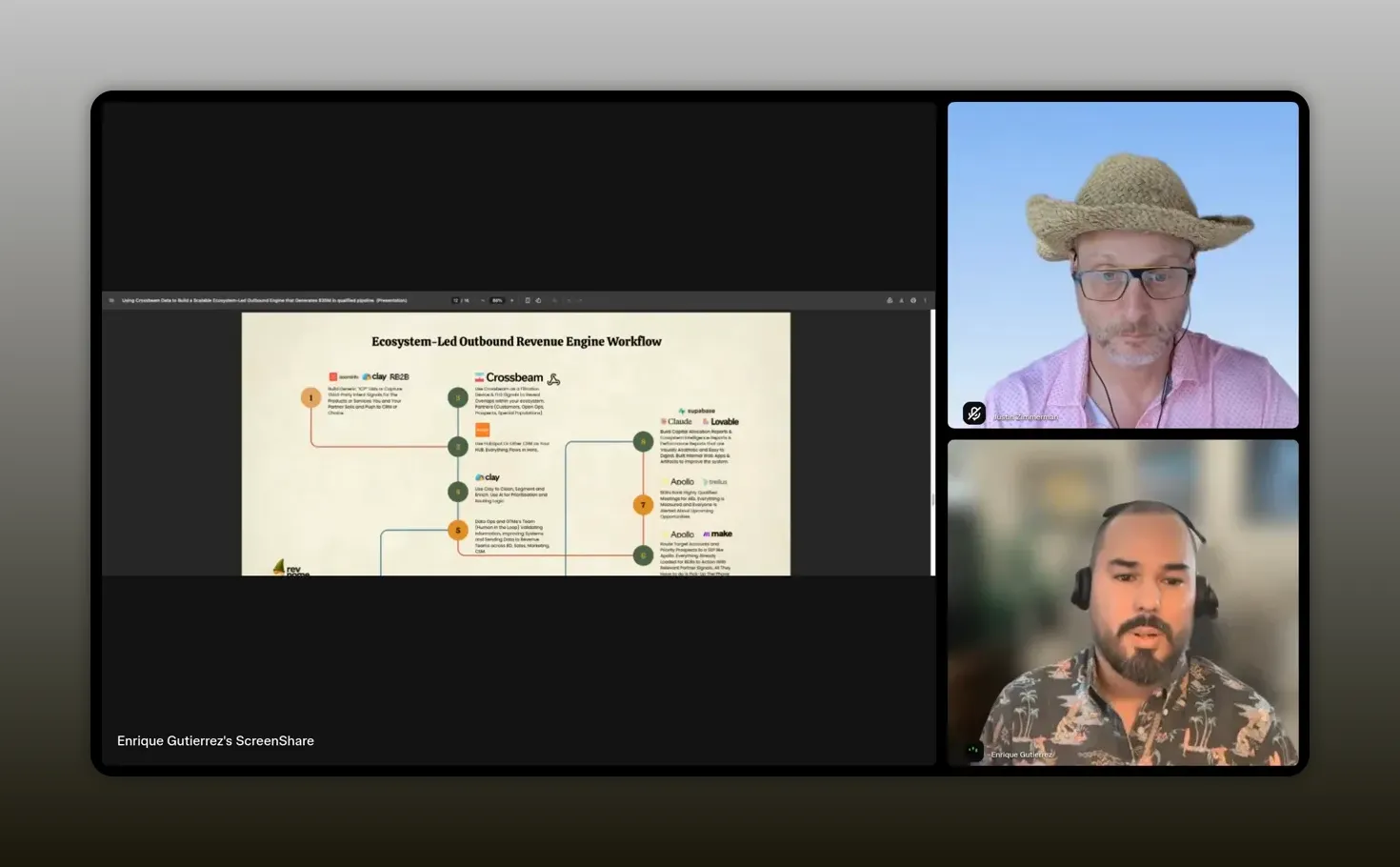Viewport: 1400px width, 867px height.
Task: Click the supabase logo on the slide
Action: pos(696,411)
